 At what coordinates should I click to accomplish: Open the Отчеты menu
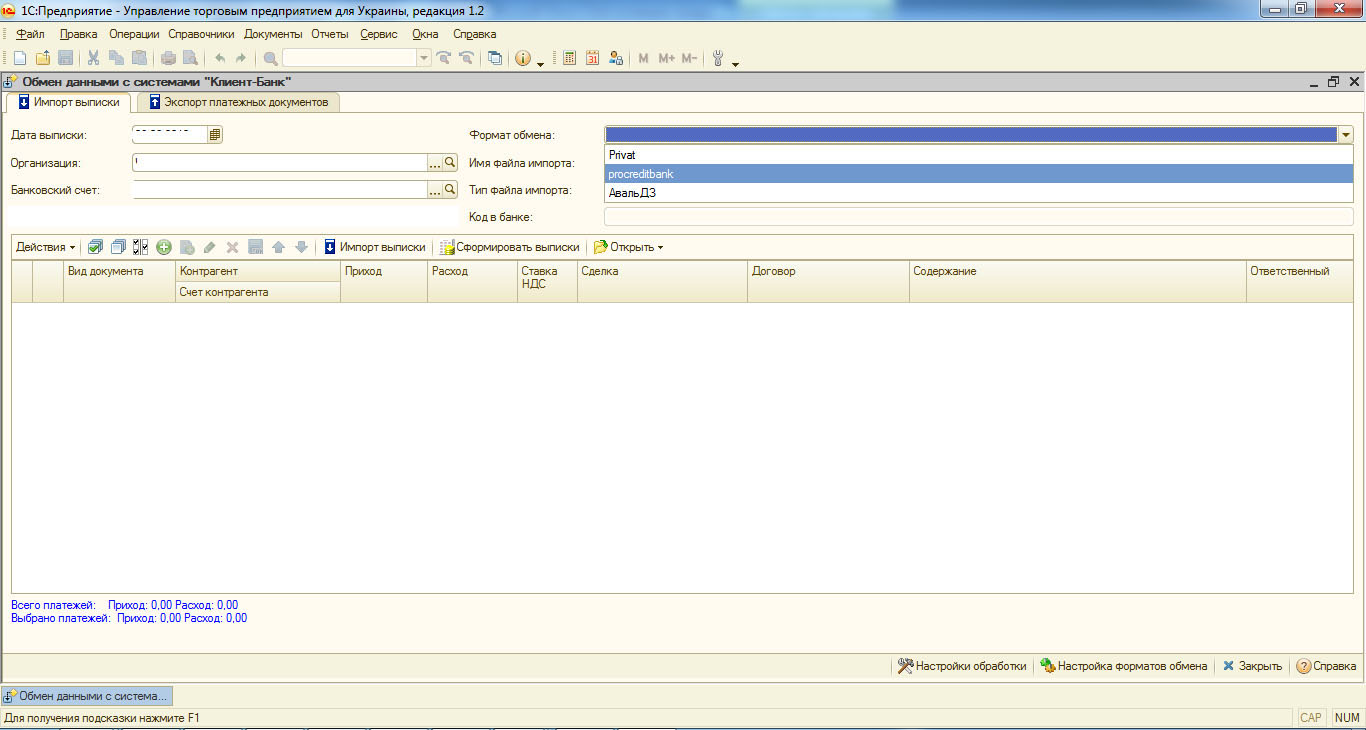coord(330,34)
